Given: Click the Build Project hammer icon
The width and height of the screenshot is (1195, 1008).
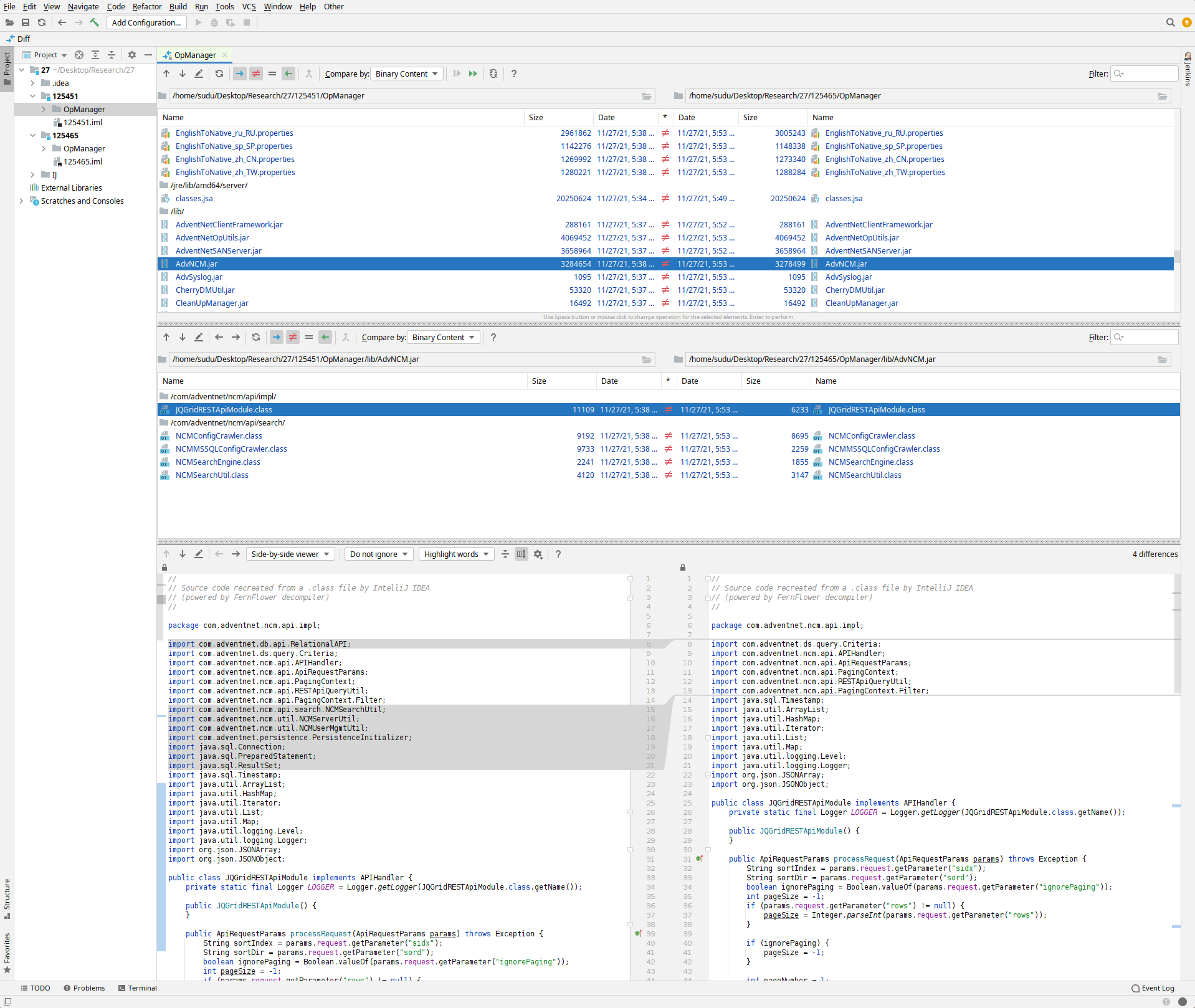Looking at the screenshot, I should 95,22.
